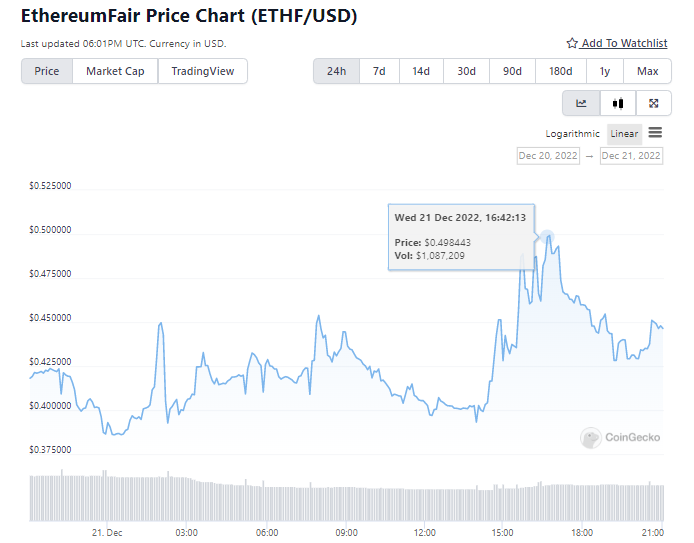Switch to the TradingView tab
The height and width of the screenshot is (543, 694).
point(203,71)
